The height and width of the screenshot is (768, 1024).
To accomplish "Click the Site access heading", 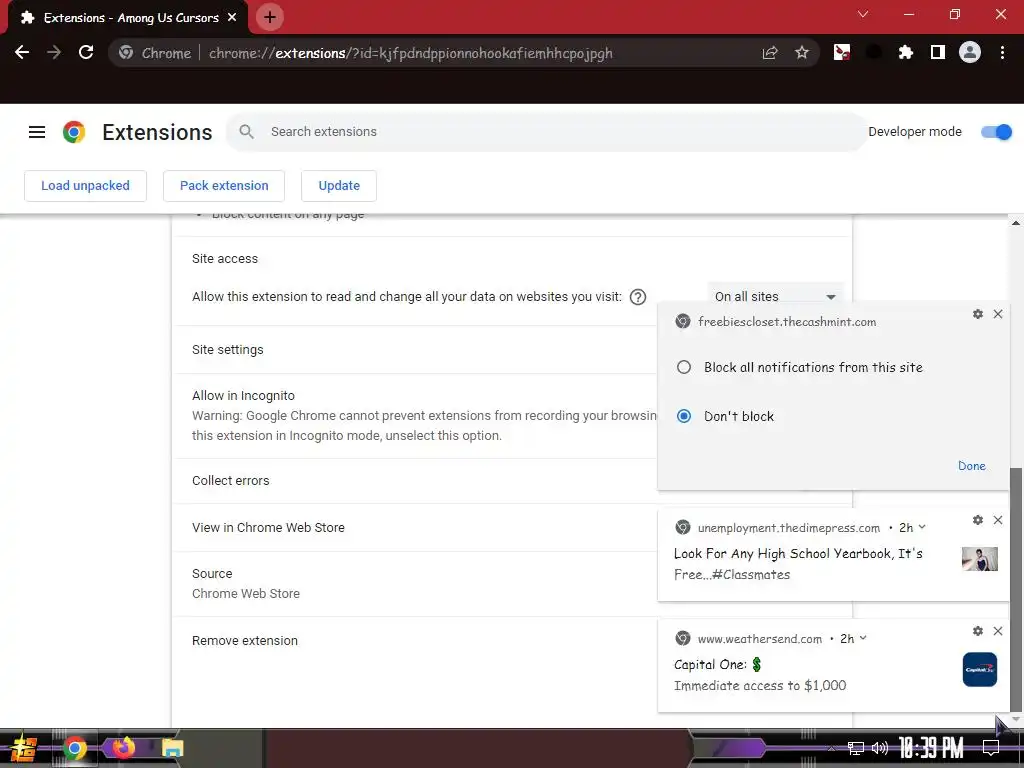I will pyautogui.click(x=225, y=259).
